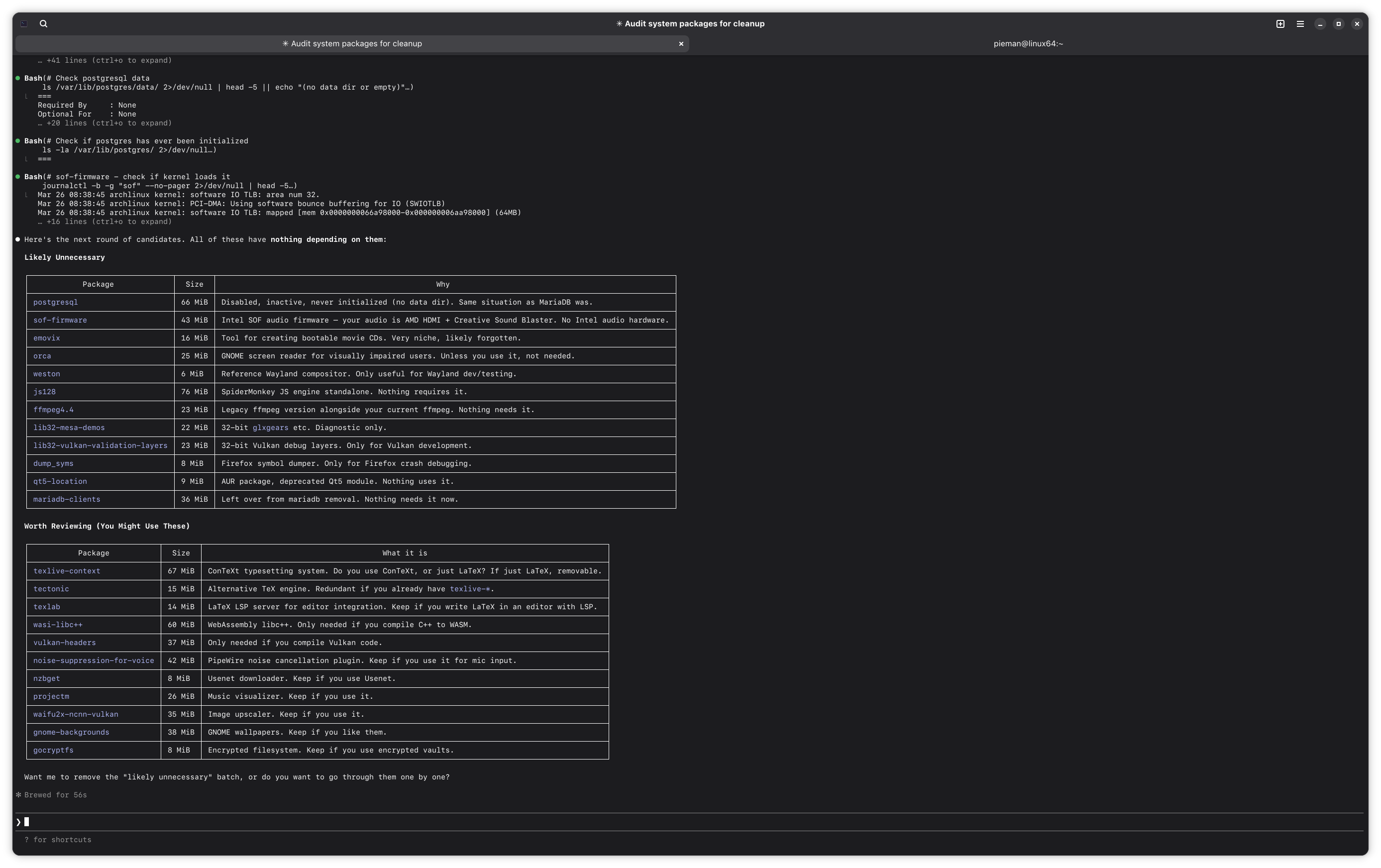The height and width of the screenshot is (868, 1381).
Task: Close the terminal window
Action: pos(1357,23)
